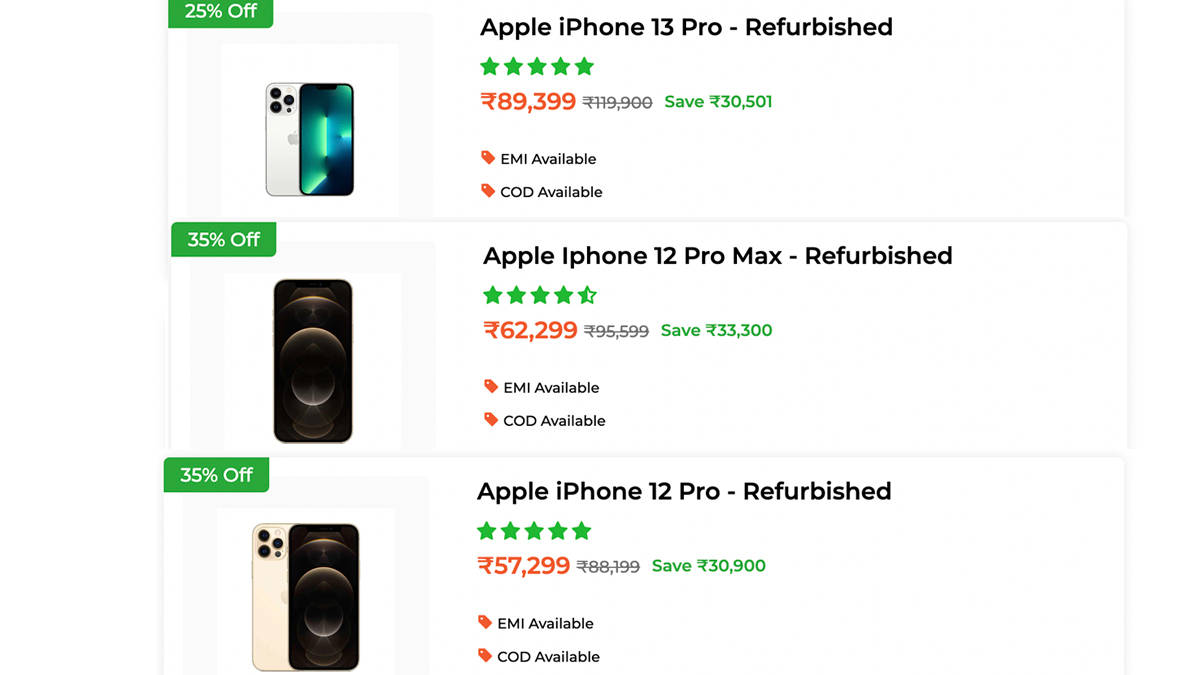The height and width of the screenshot is (675, 1200).
Task: Click the 35% Off badge on iPhone 12 Pro
Action: (x=216, y=475)
